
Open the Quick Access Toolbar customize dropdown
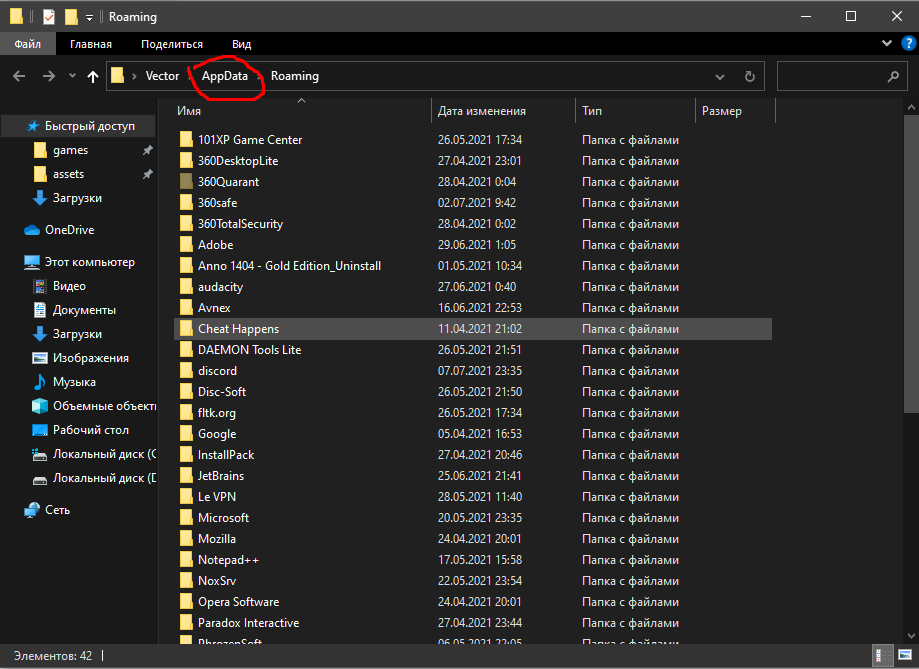pos(89,17)
